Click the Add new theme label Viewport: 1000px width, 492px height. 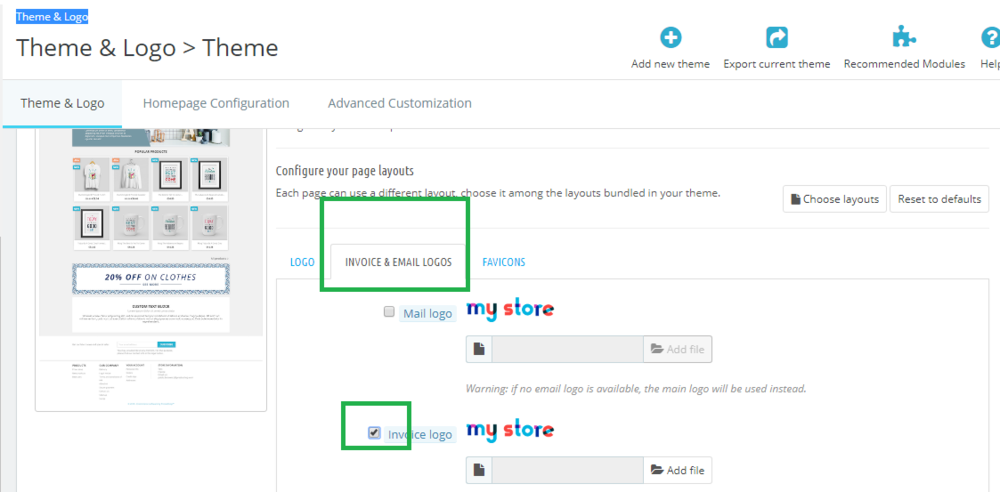tap(670, 64)
